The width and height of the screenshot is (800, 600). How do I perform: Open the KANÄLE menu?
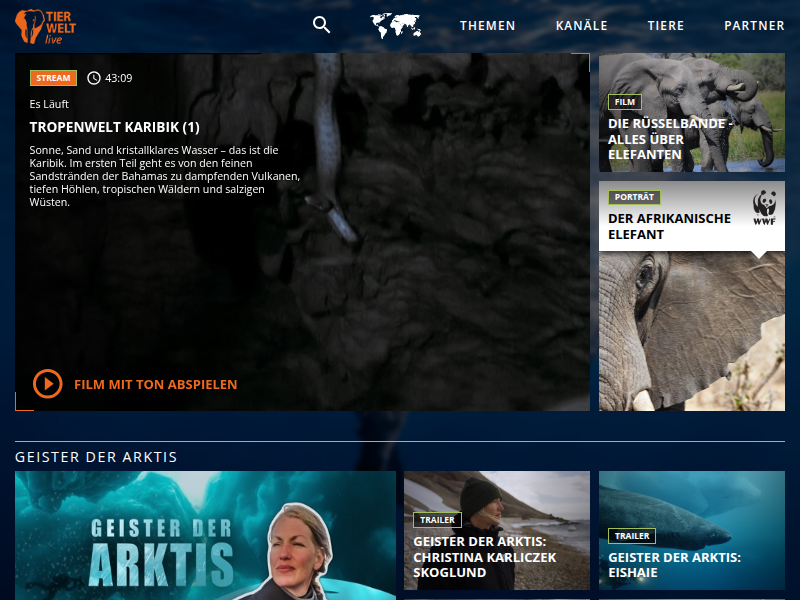pyautogui.click(x=581, y=26)
